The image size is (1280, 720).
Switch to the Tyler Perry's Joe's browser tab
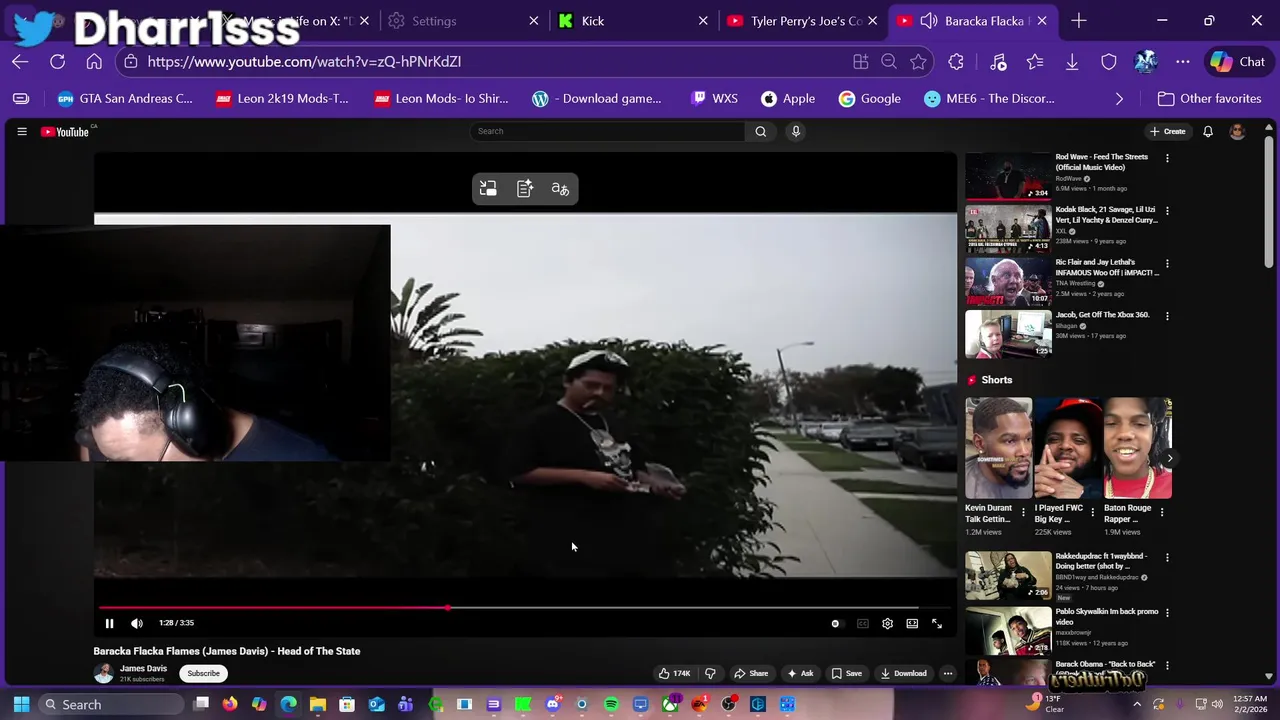(x=802, y=21)
